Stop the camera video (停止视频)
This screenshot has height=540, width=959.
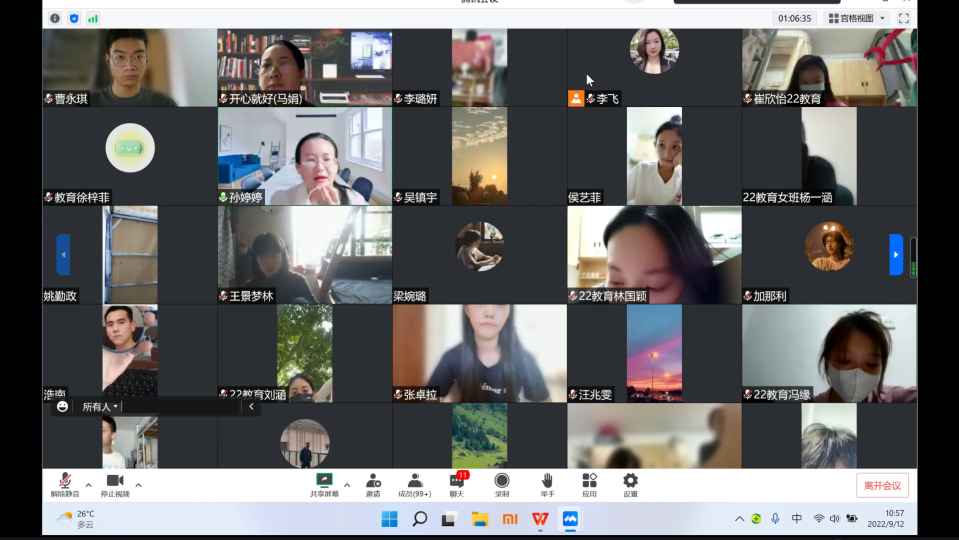[115, 484]
